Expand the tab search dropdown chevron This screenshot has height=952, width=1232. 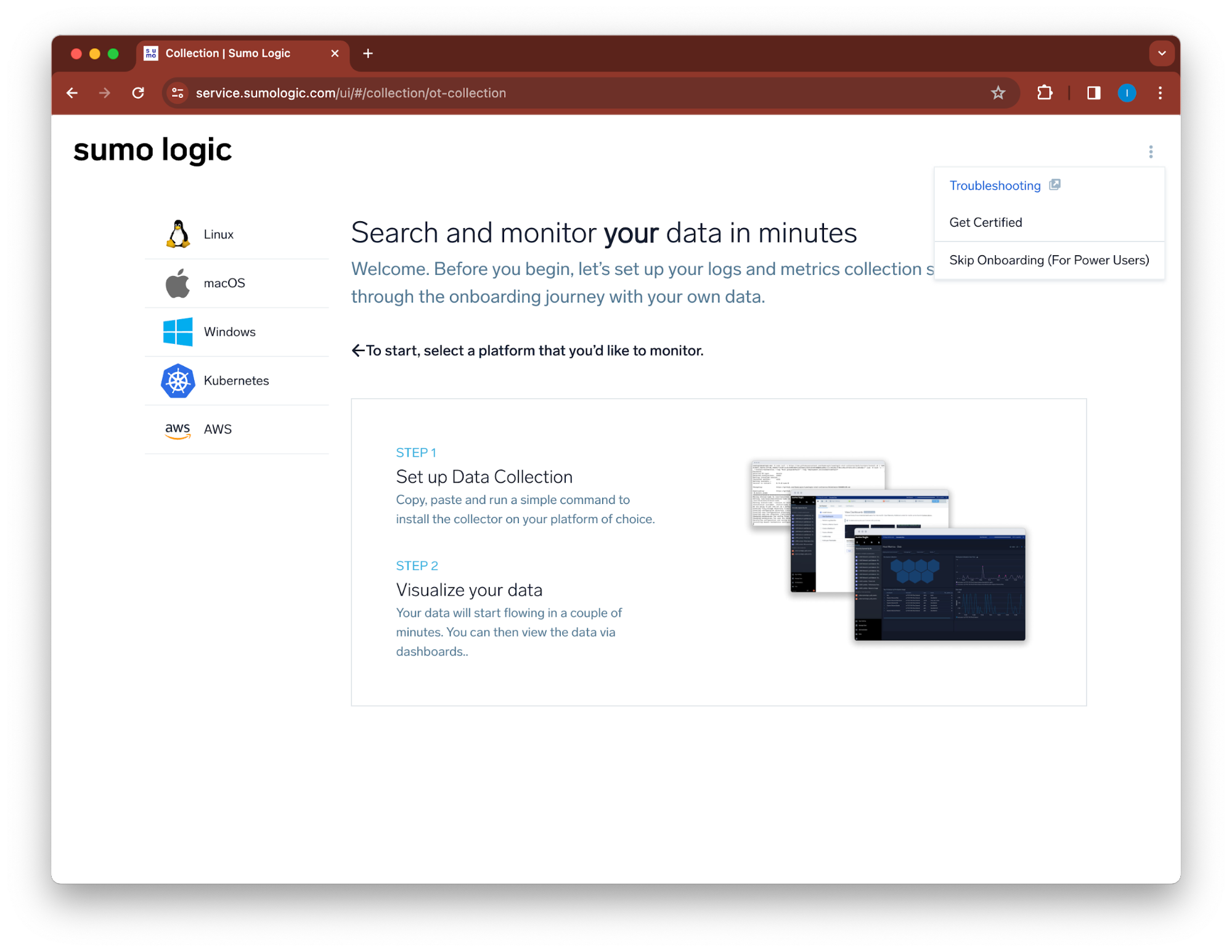point(1161,54)
